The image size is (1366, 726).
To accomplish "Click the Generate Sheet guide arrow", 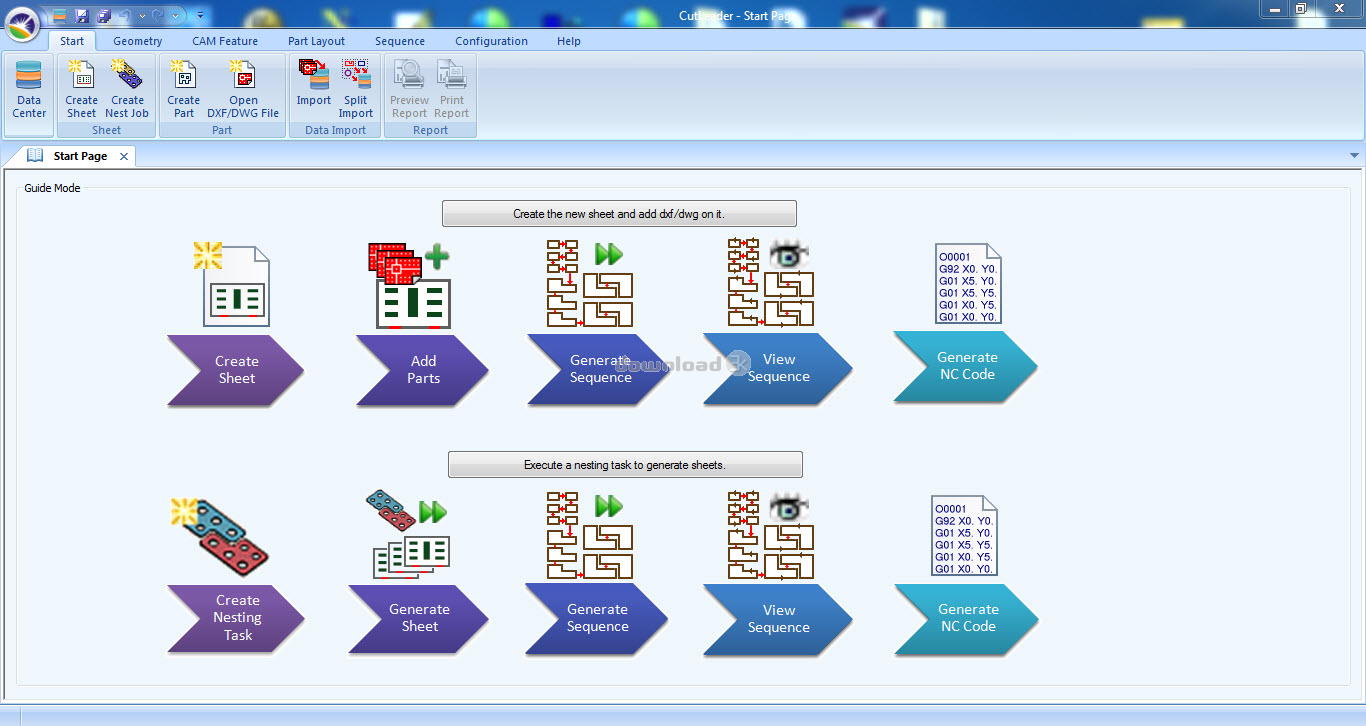I will coord(419,618).
